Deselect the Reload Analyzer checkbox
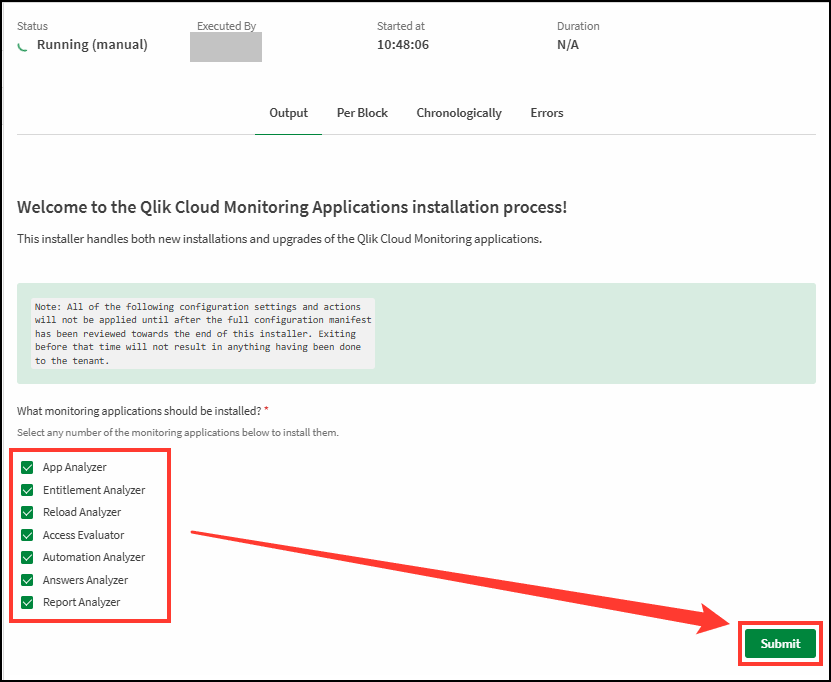This screenshot has height=682, width=831. (x=27, y=512)
